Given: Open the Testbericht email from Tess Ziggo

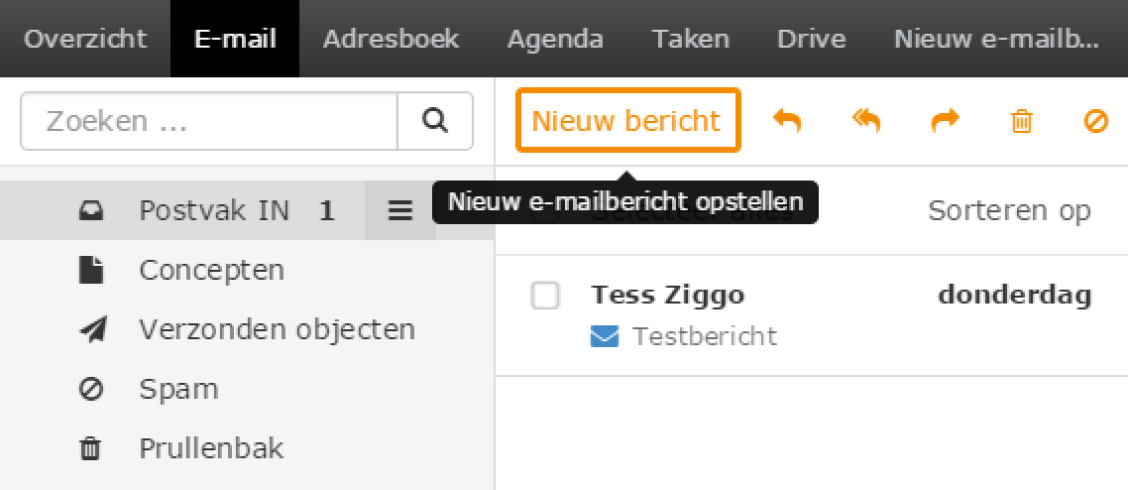Looking at the screenshot, I should pyautogui.click(x=704, y=336).
